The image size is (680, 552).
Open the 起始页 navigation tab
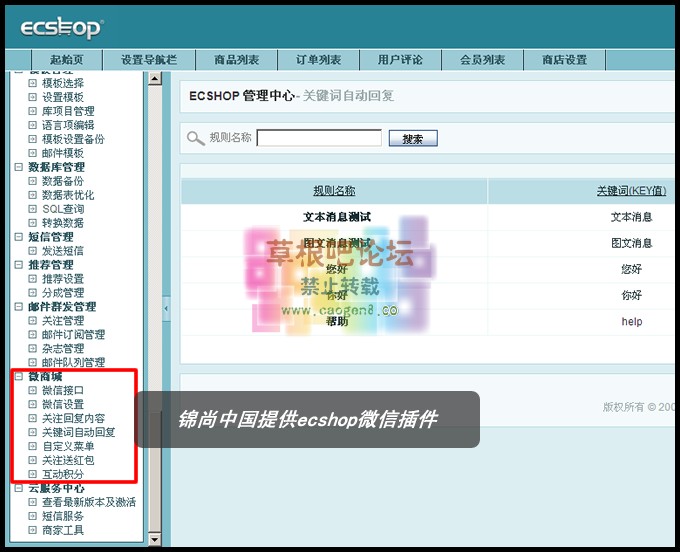(x=67, y=60)
